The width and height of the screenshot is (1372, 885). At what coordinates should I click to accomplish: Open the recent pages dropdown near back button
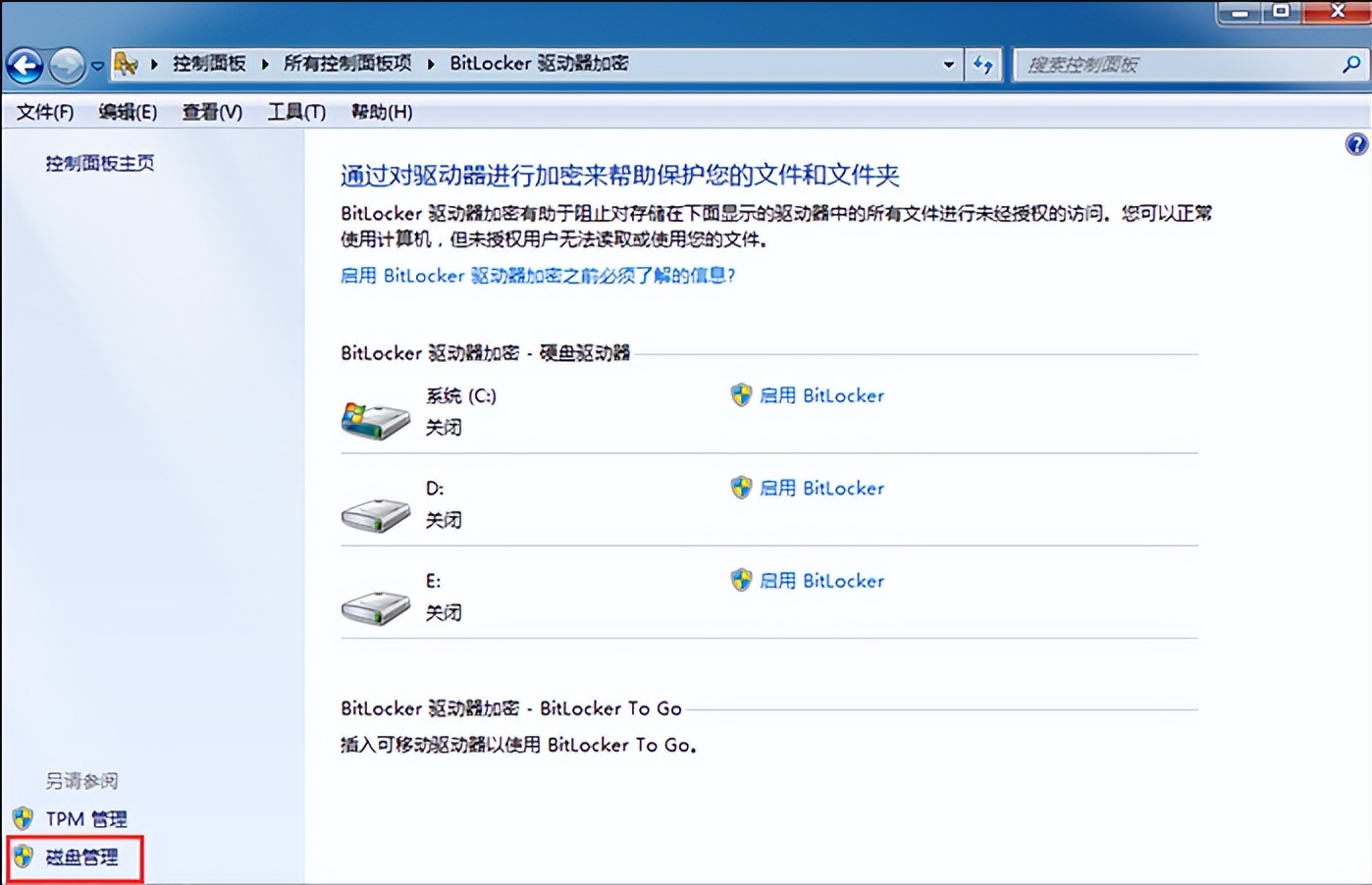point(96,65)
